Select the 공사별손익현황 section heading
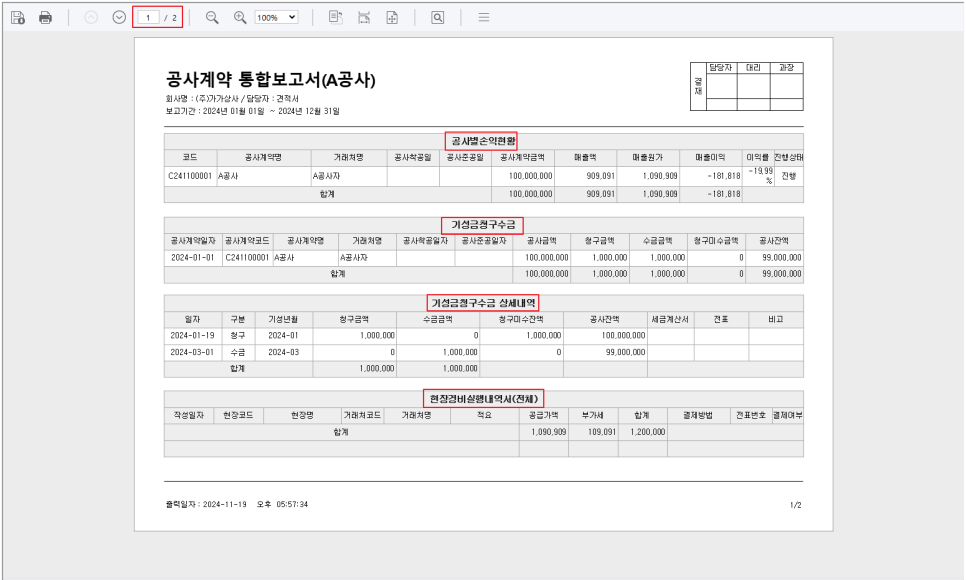Image resolution: width=966 pixels, height=580 pixels. (482, 141)
